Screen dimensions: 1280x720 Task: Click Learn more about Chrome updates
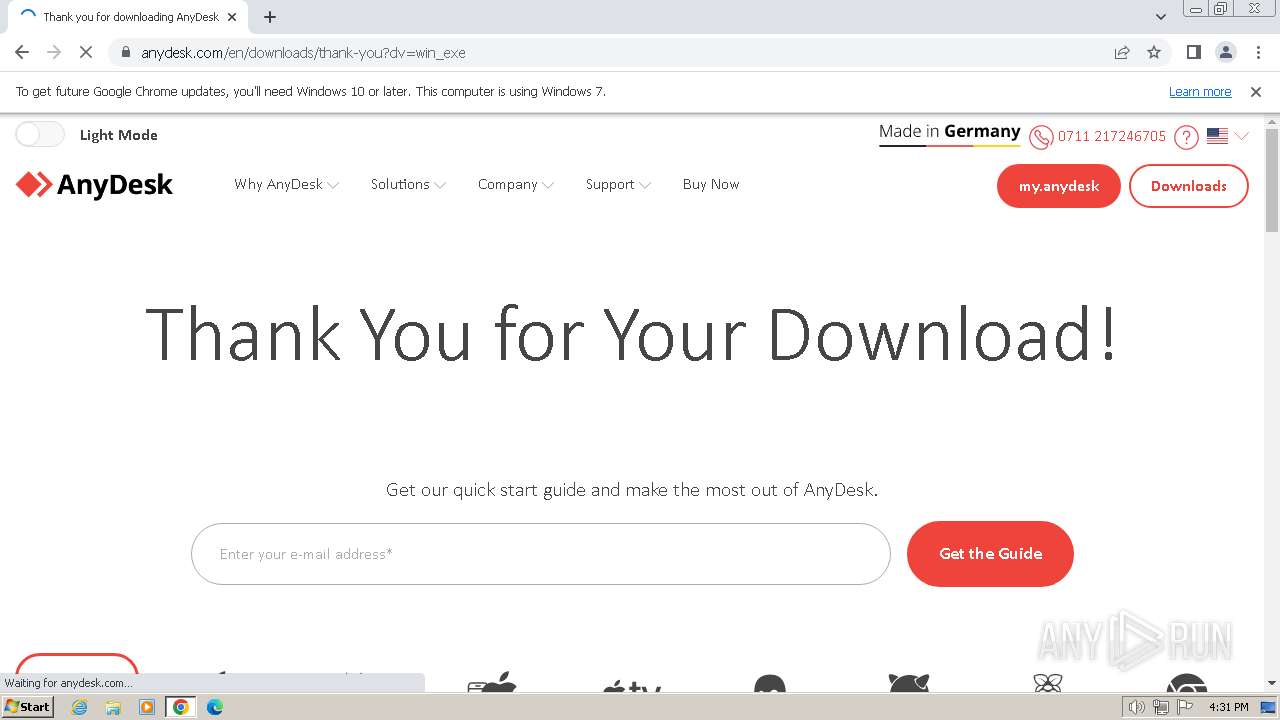coord(1200,91)
